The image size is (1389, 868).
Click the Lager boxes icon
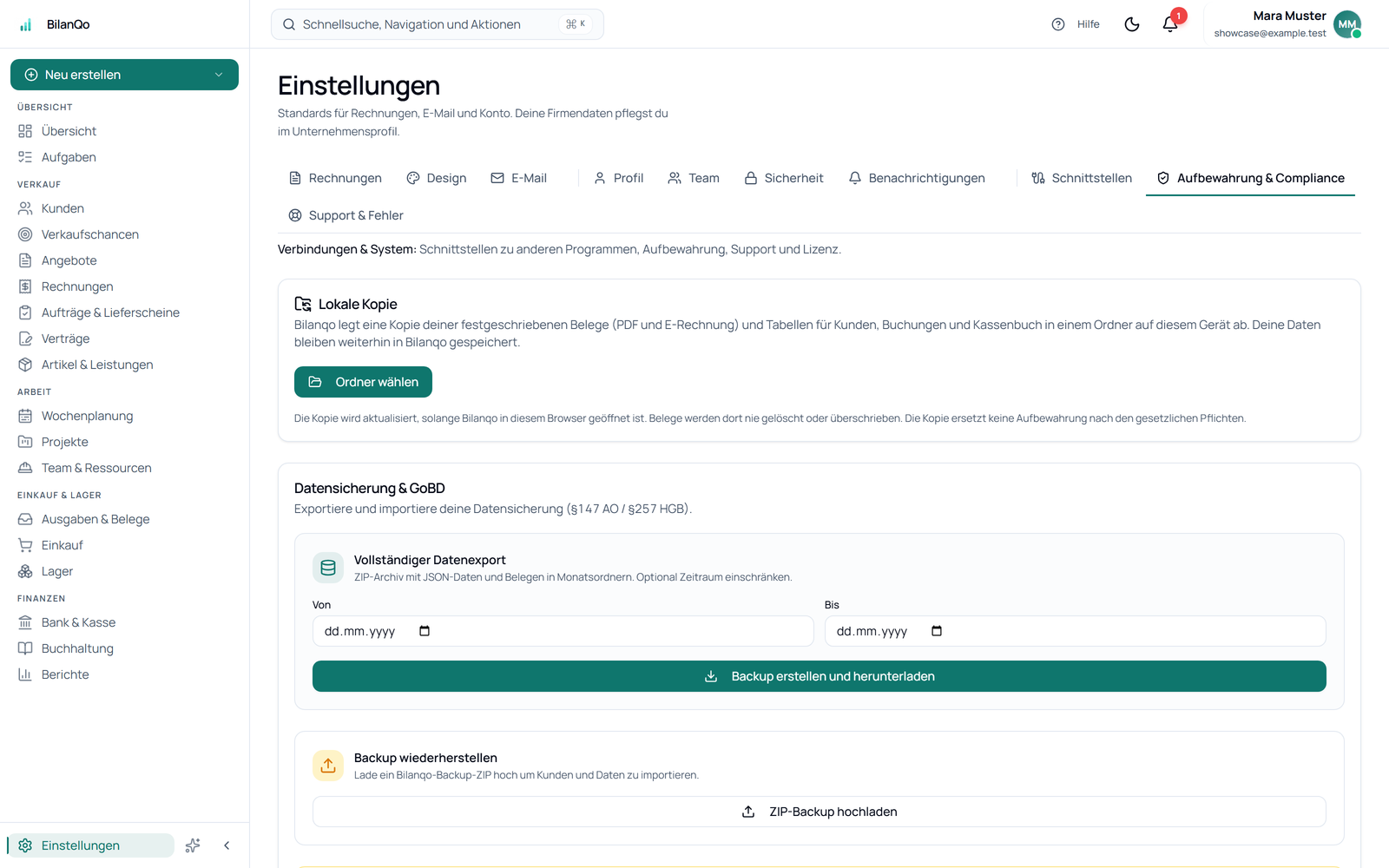point(25,571)
